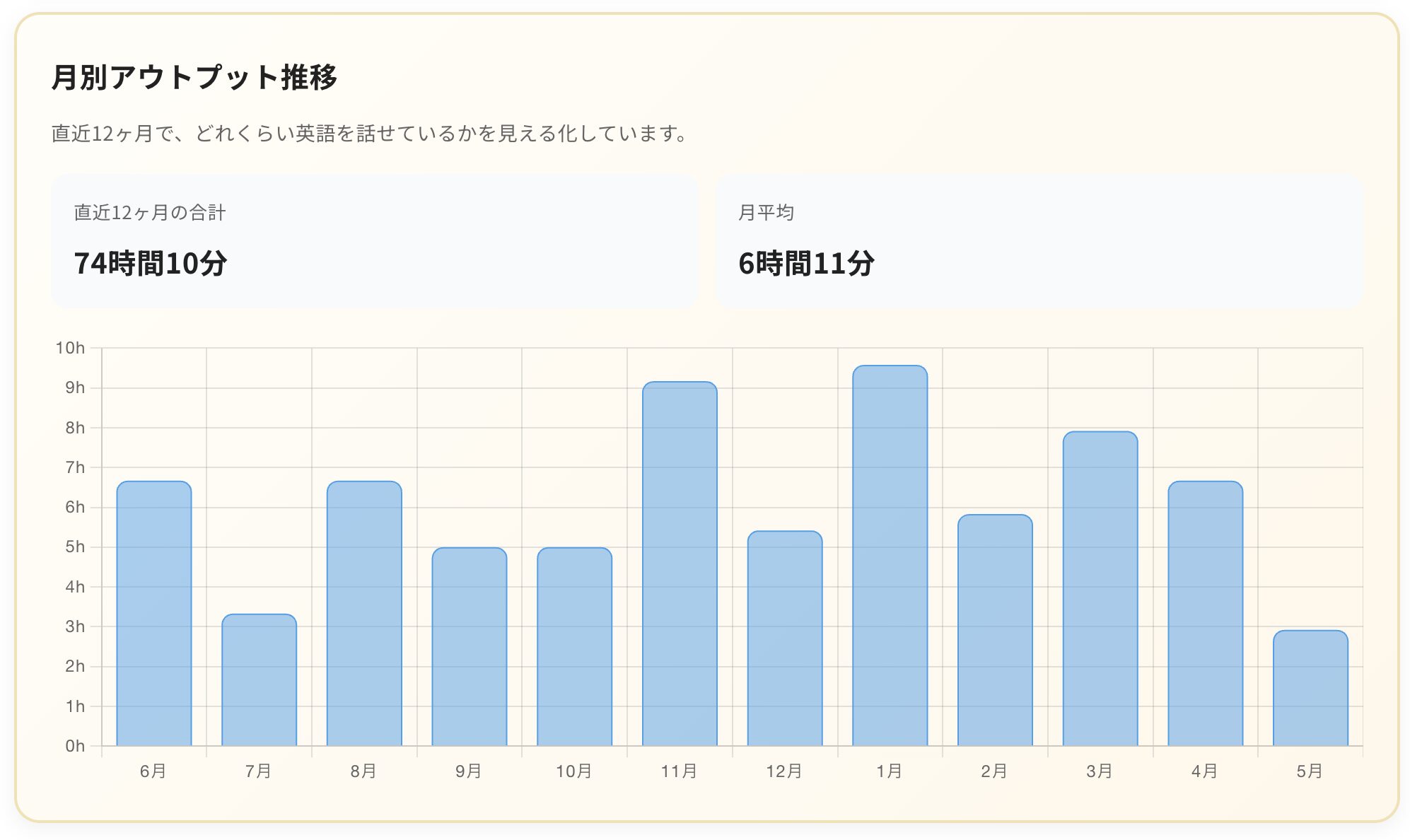Image resolution: width=1410 pixels, height=840 pixels.
Task: Click the 10月 x-axis label
Action: 574,771
